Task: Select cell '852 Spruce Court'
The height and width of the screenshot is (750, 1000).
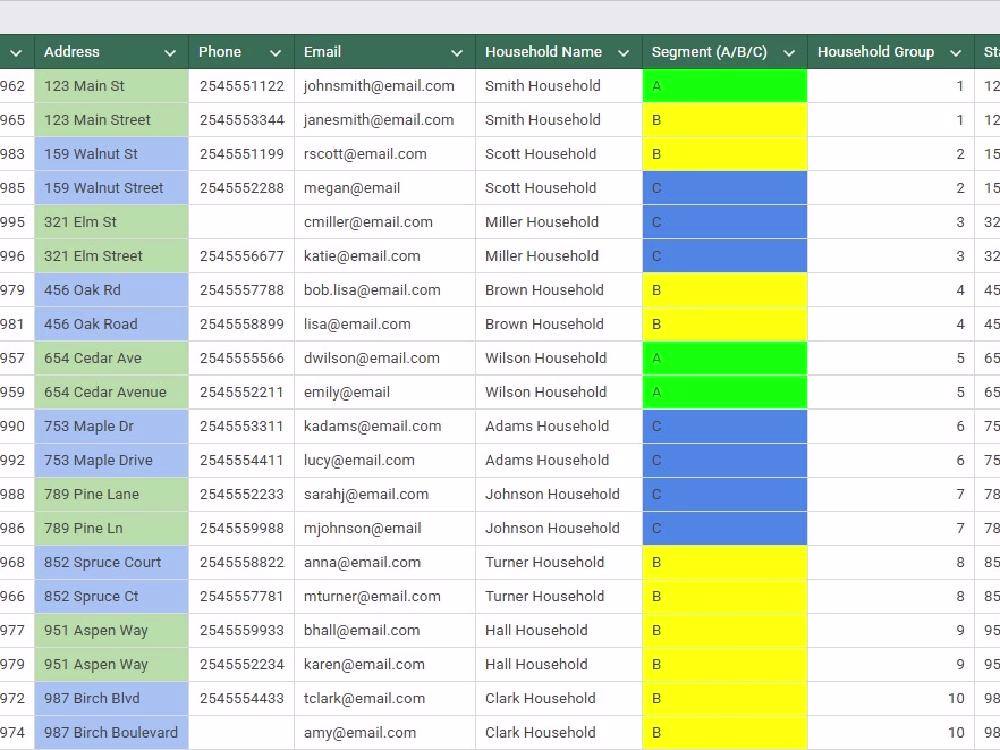Action: 112,562
